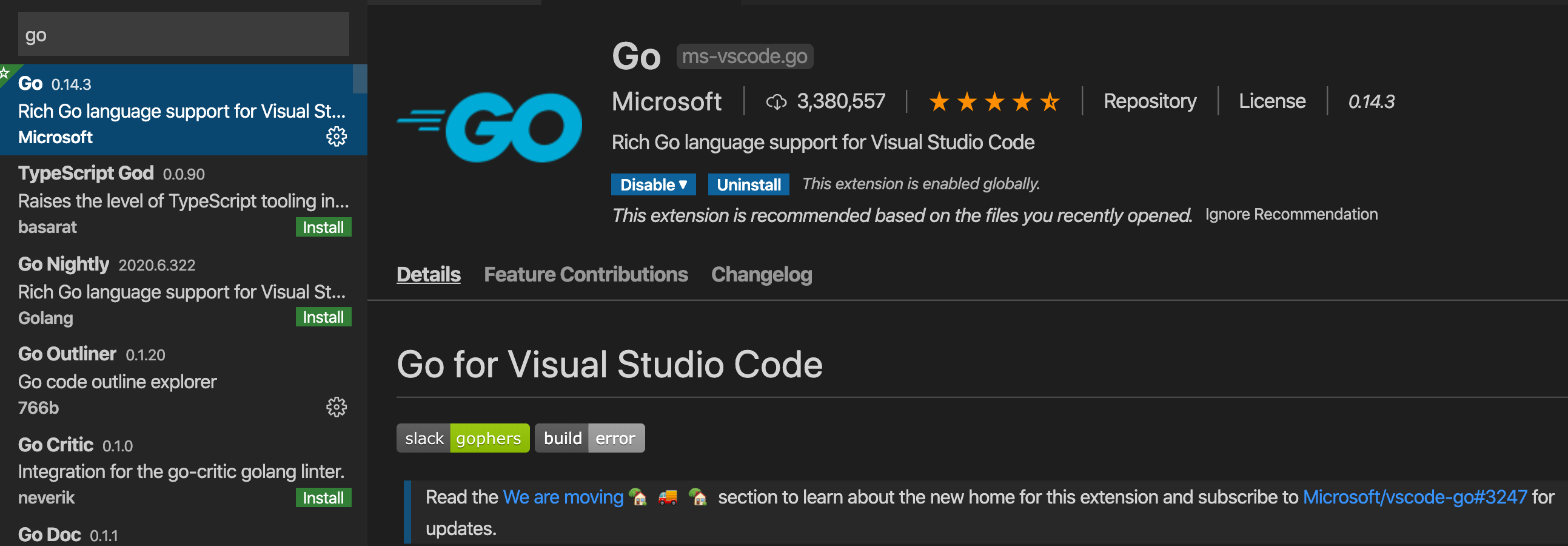The height and width of the screenshot is (546, 1568).
Task: Click 'Go code outline explorer' description
Action: click(118, 382)
